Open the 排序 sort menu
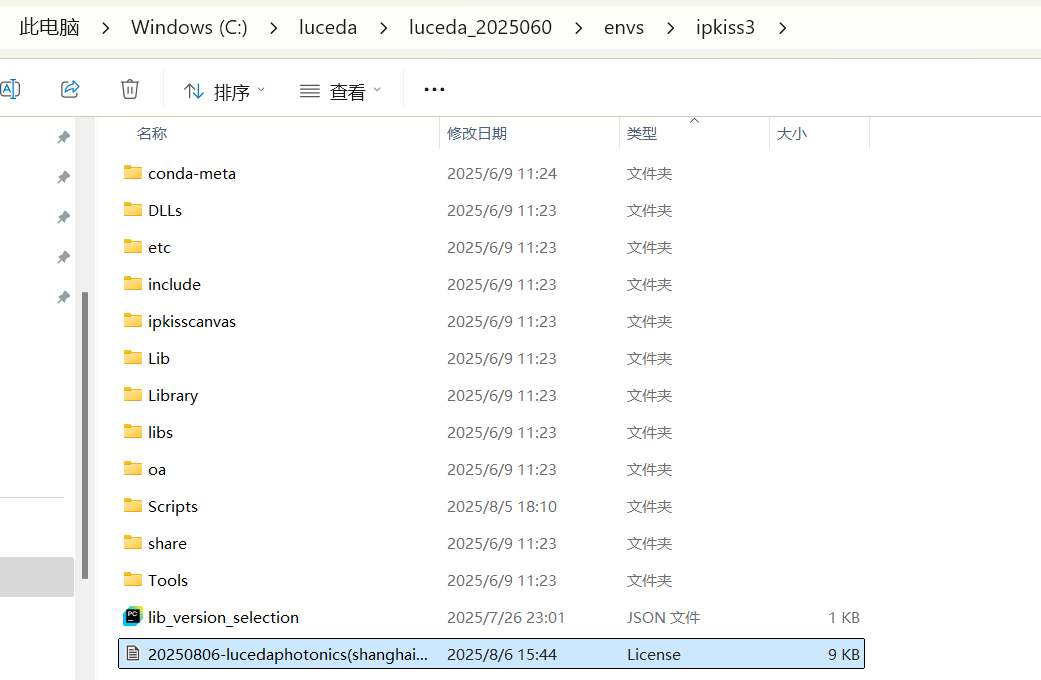1041x680 pixels. click(224, 91)
